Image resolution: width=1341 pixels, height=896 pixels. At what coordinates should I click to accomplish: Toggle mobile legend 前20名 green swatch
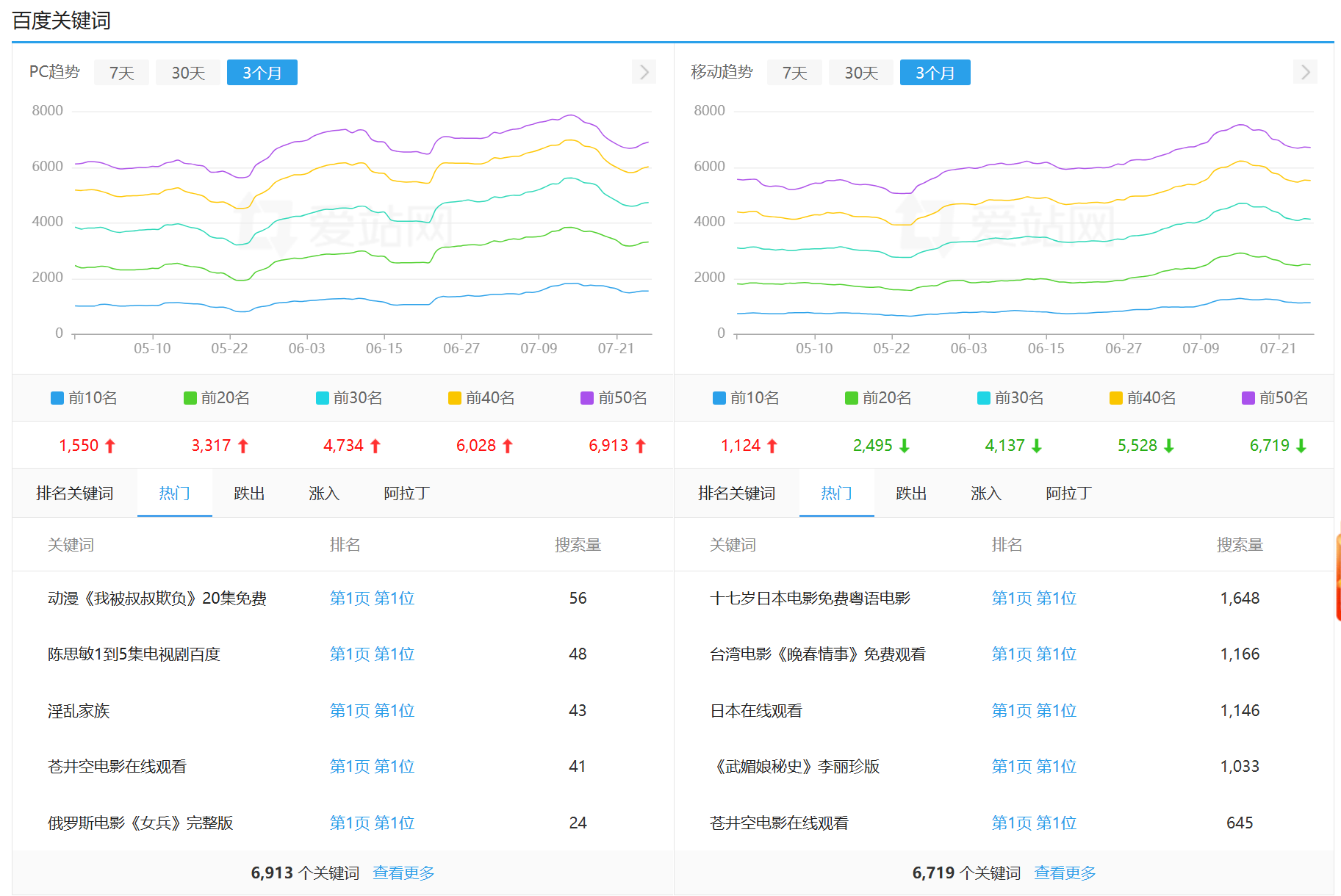(x=852, y=398)
